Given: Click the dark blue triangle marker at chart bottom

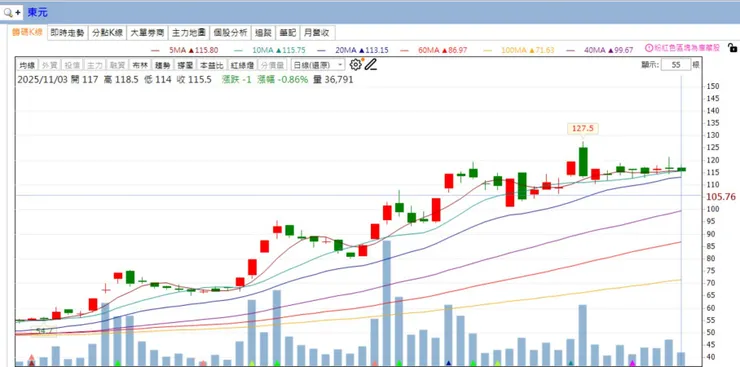Looking at the screenshot, I should [448, 363].
